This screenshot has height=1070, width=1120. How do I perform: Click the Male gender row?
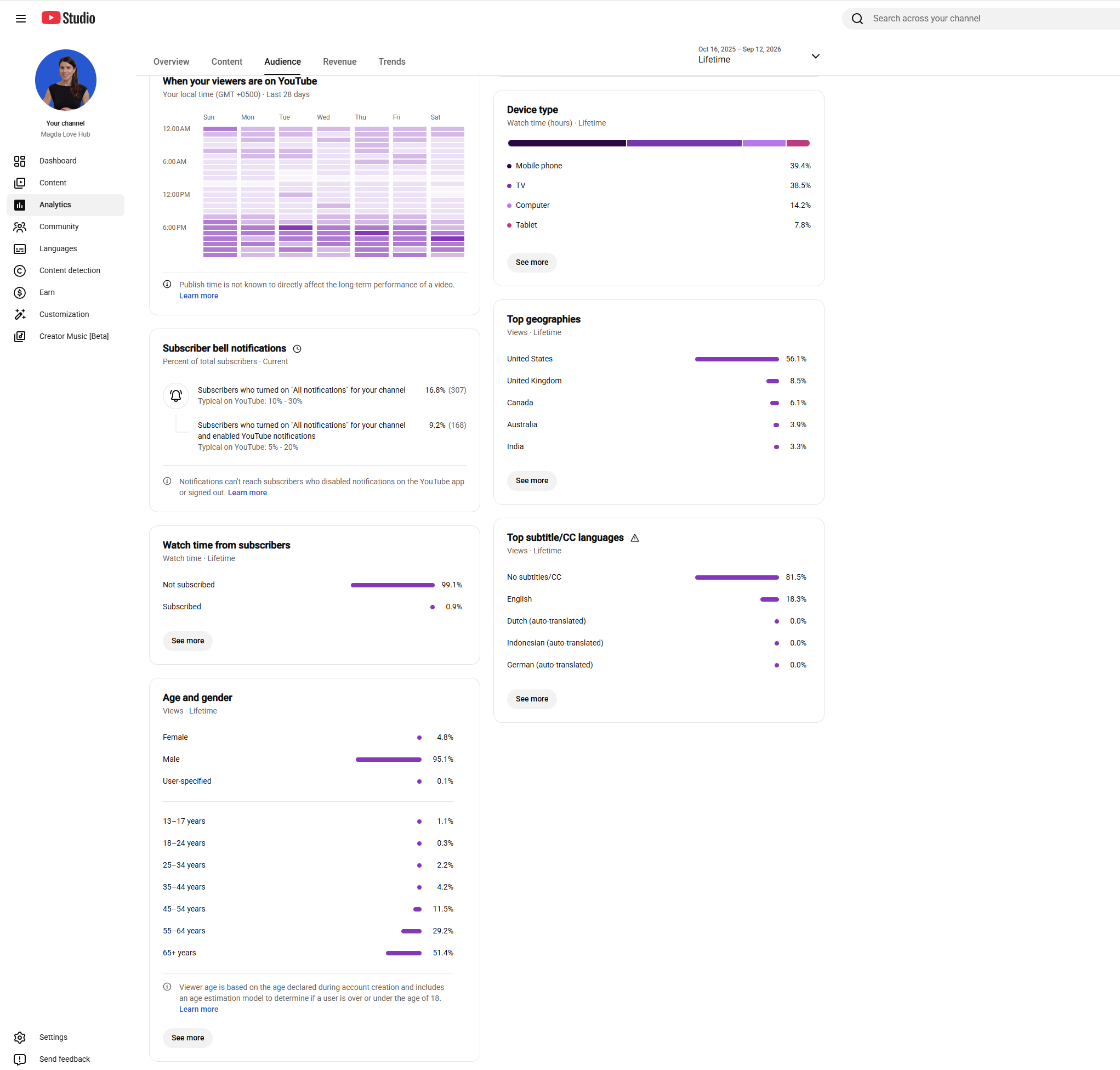(x=308, y=759)
